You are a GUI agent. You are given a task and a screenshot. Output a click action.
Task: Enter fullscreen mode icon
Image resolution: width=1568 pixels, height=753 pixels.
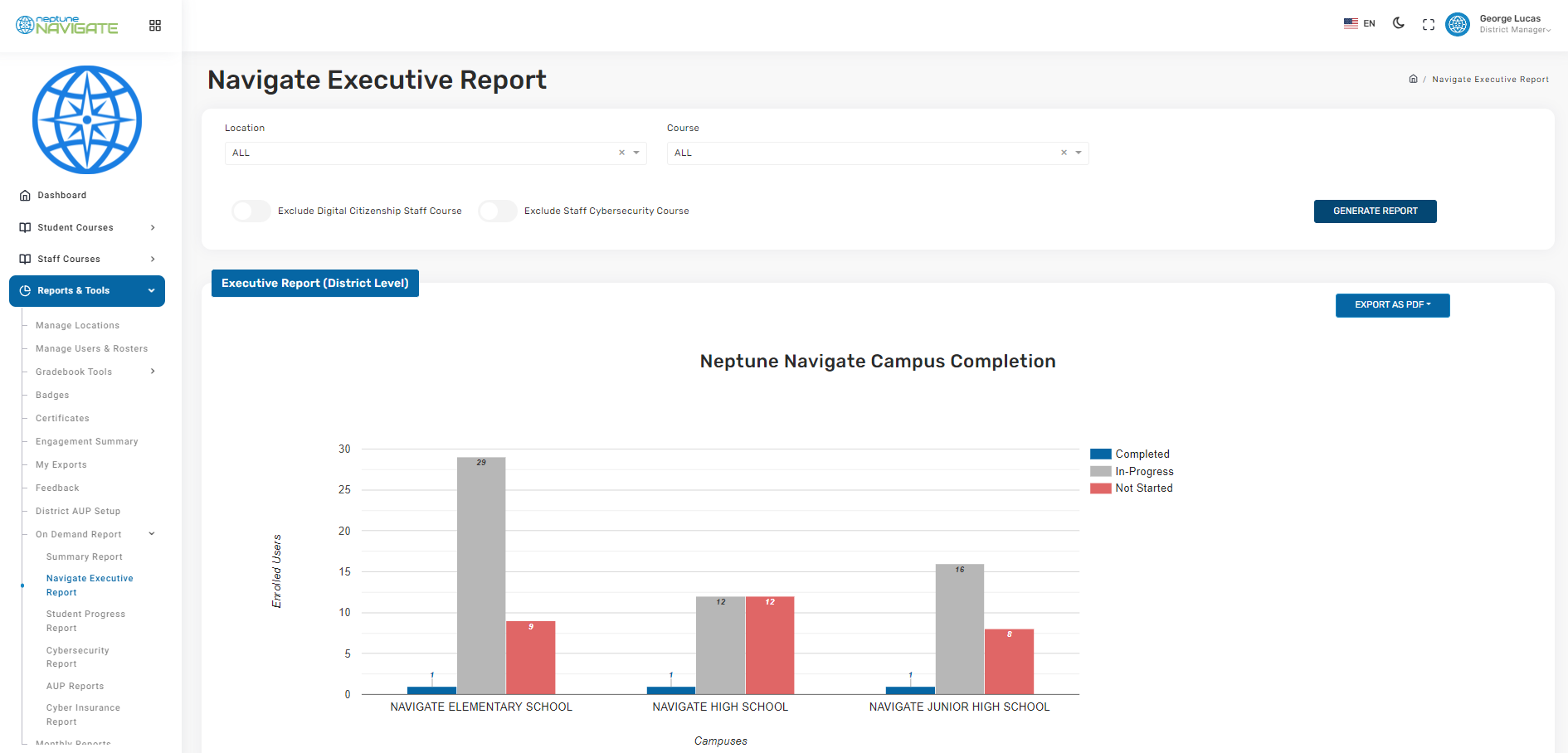click(x=1429, y=25)
